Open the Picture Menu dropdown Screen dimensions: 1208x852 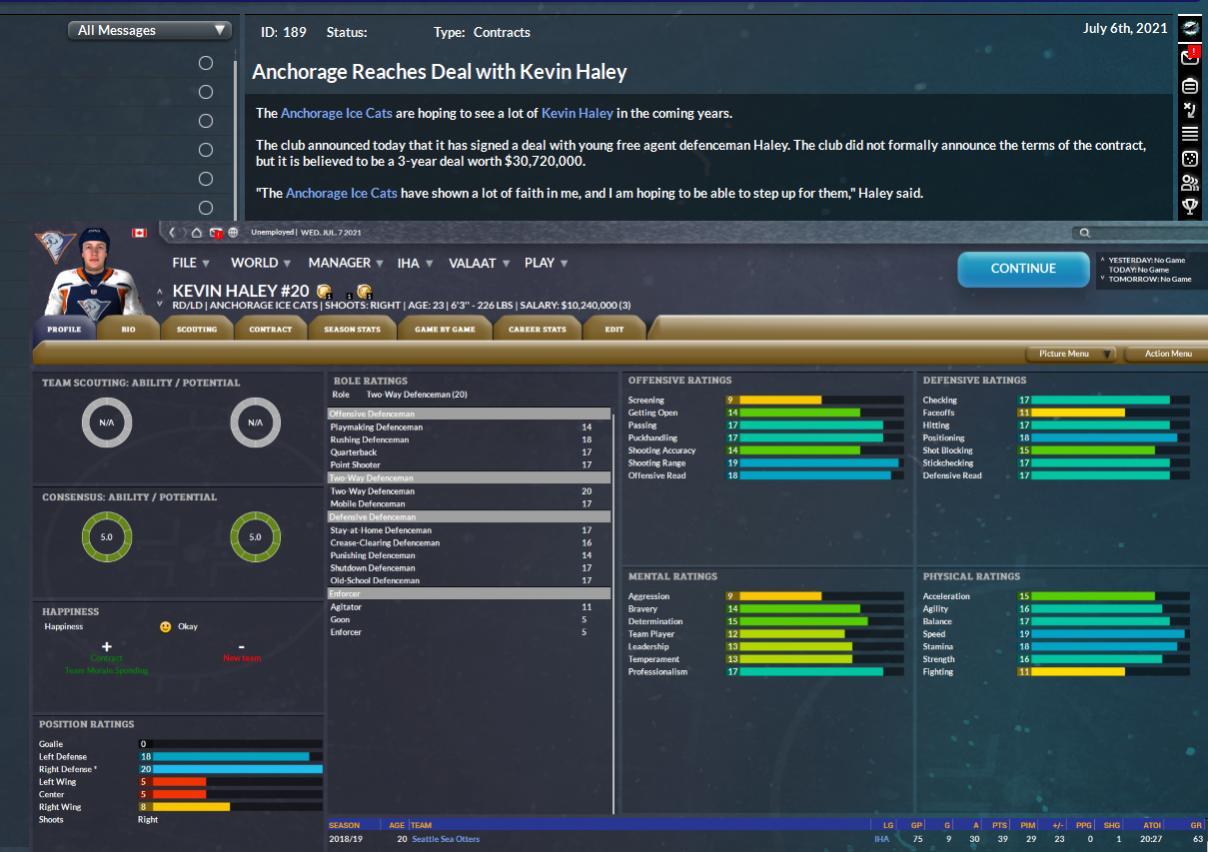tap(1070, 353)
